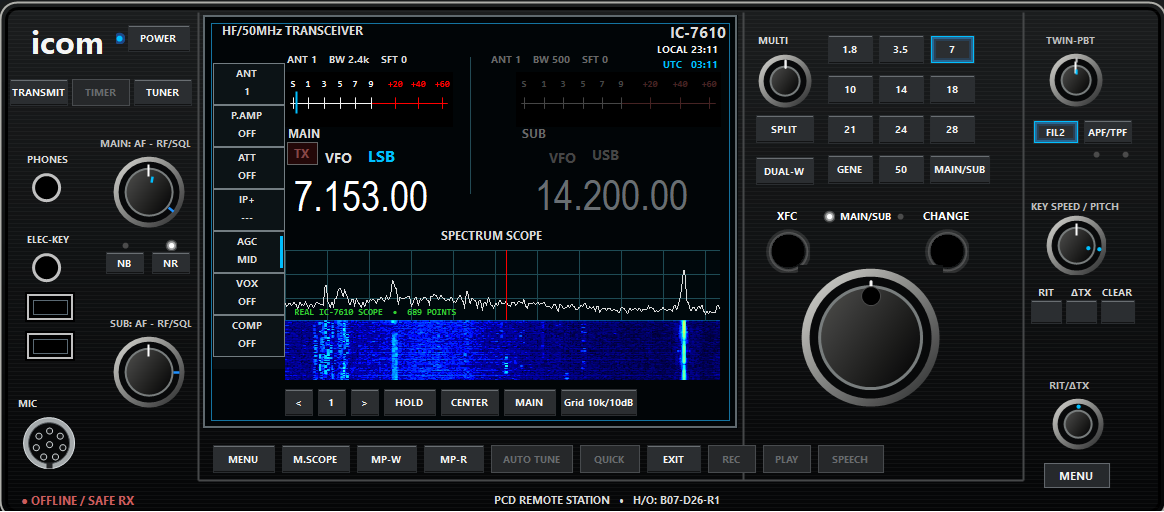Toggle SPLIT operation
Image resolution: width=1164 pixels, height=512 pixels.
tap(785, 129)
